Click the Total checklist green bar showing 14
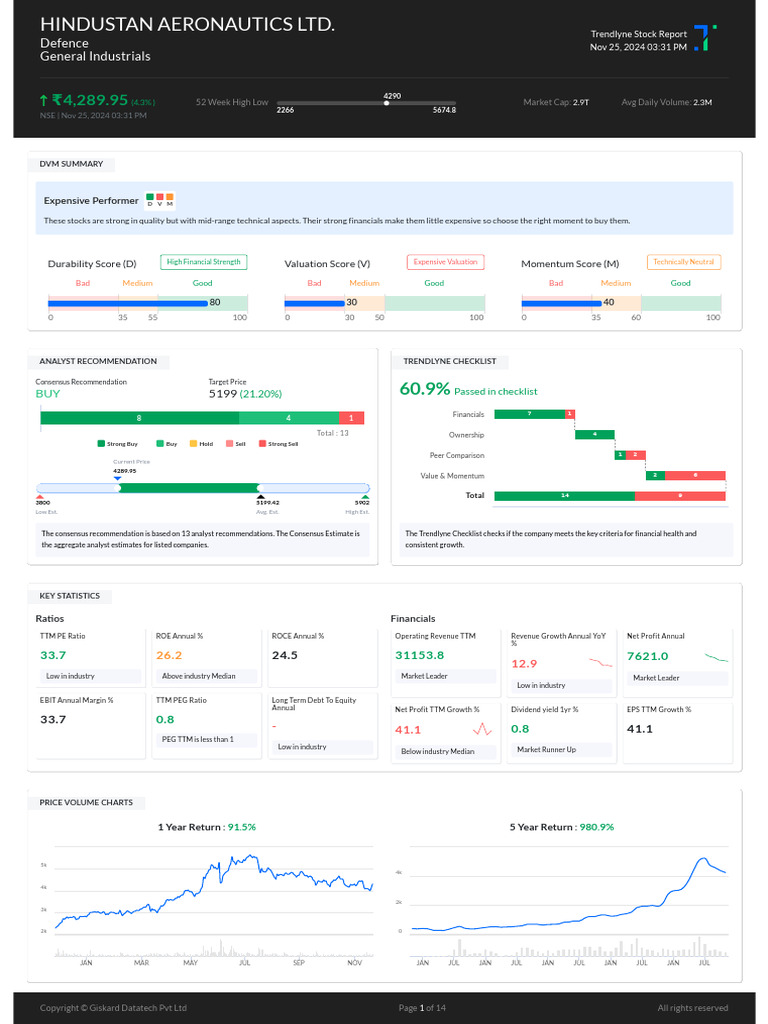The width and height of the screenshot is (768, 1024). pyautogui.click(x=564, y=496)
